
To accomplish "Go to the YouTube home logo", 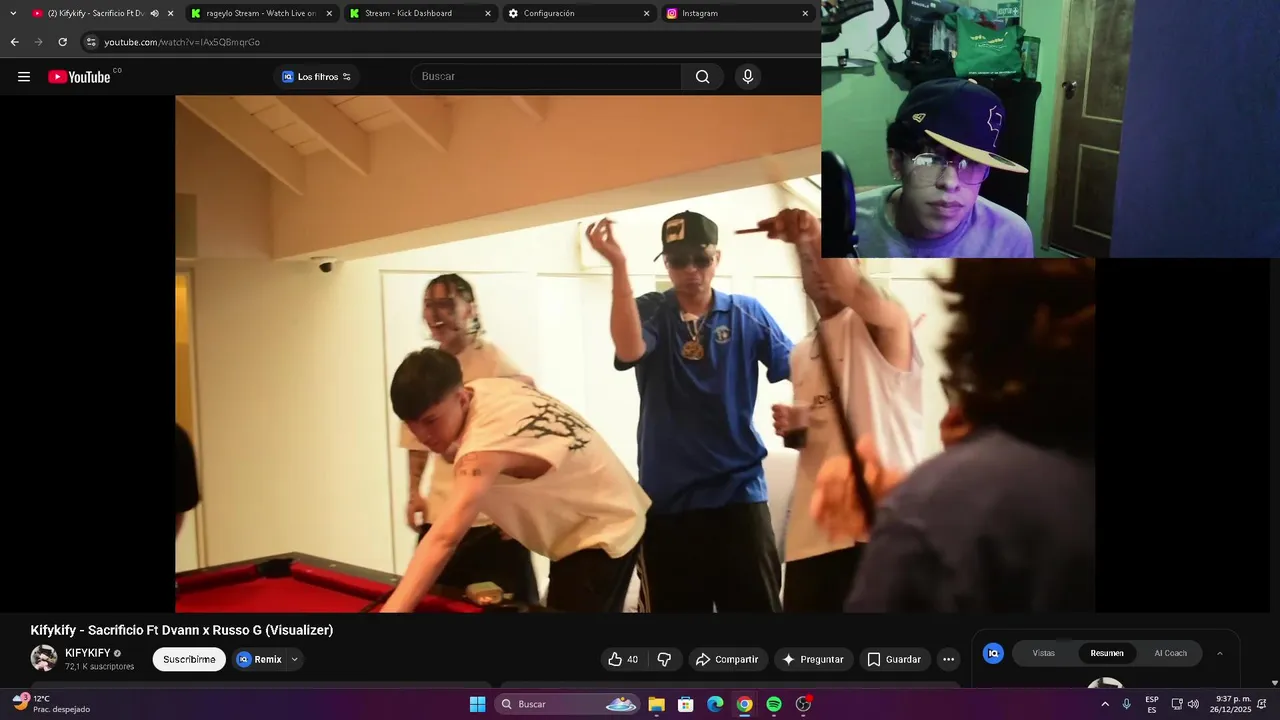I will [80, 77].
